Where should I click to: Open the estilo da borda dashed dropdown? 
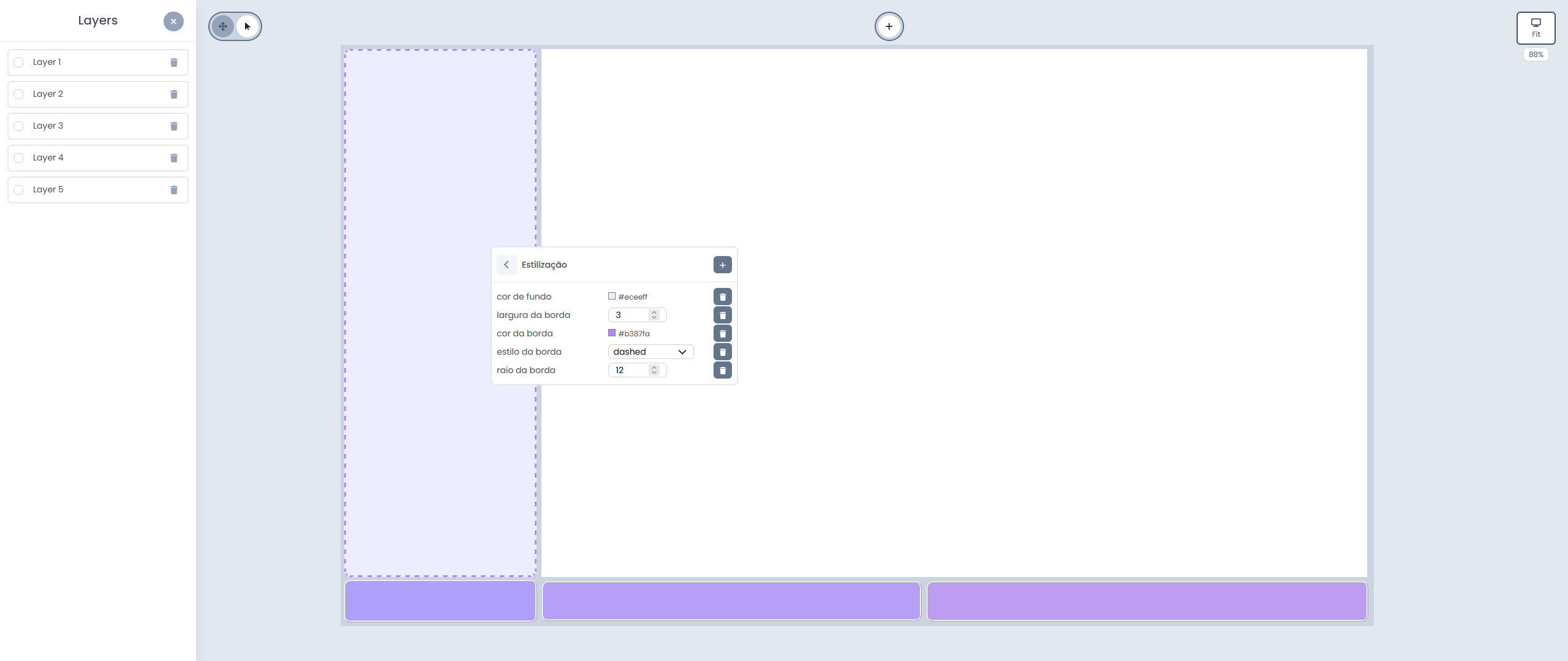click(650, 352)
